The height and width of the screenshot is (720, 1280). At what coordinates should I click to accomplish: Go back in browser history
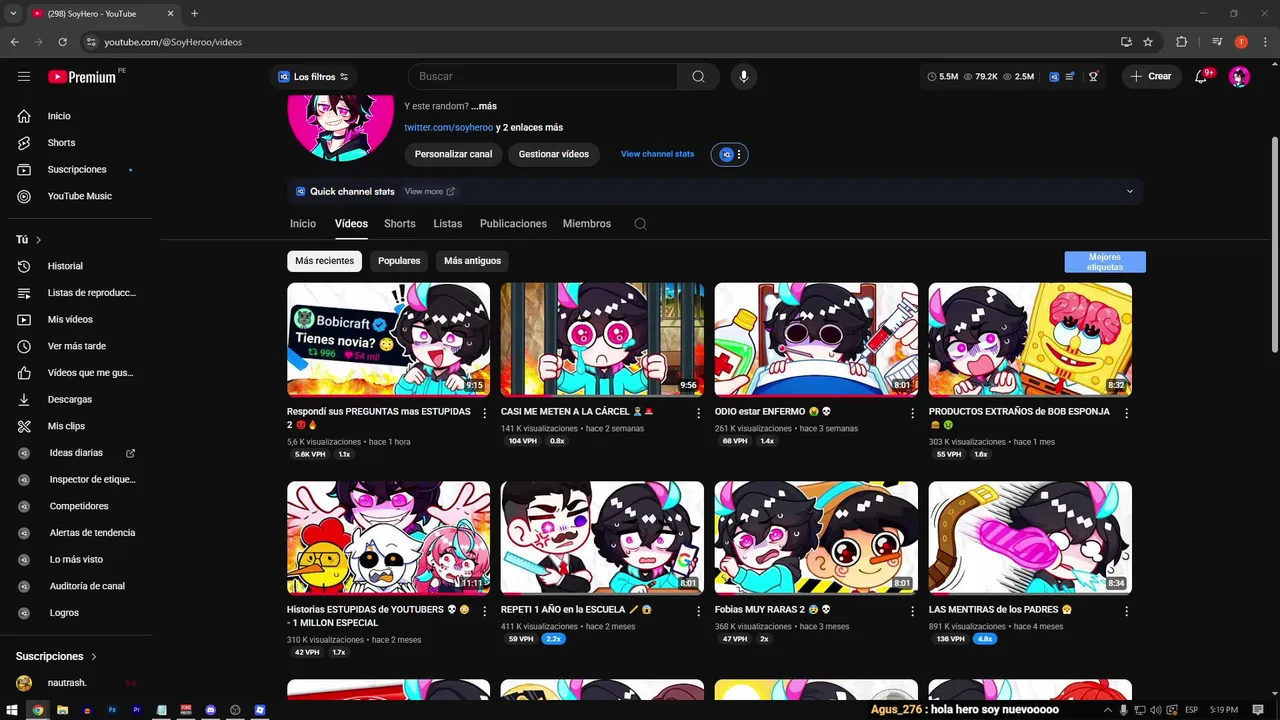pyautogui.click(x=15, y=42)
